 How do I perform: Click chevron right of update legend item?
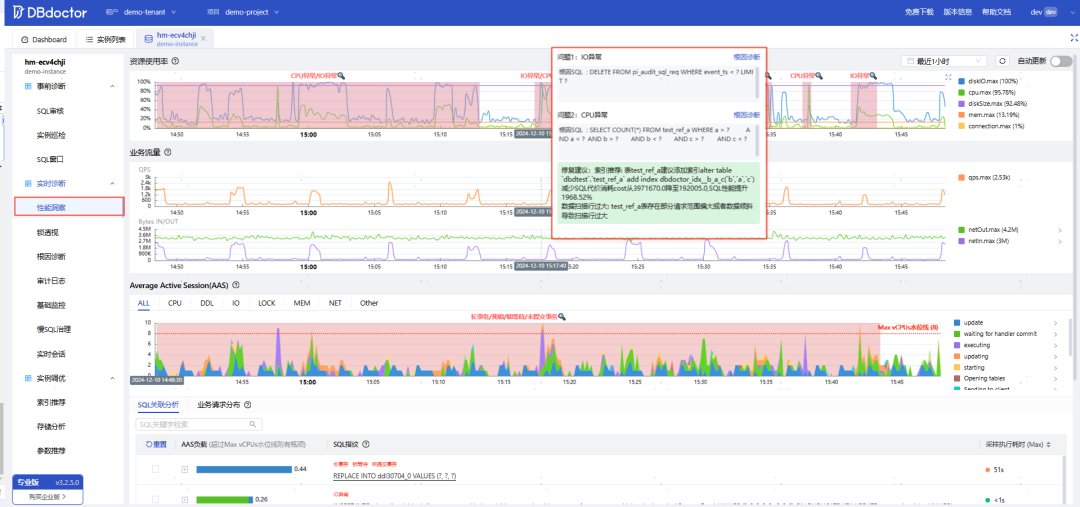(1055, 322)
